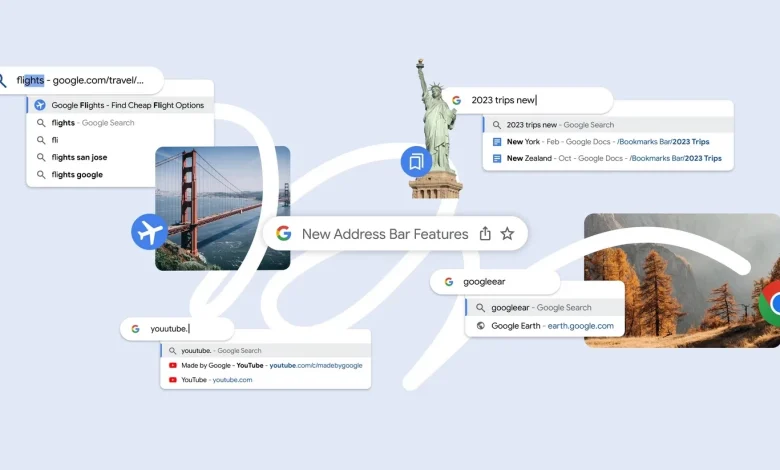This screenshot has width=780, height=470.
Task: Click the bookmark star in New Address Bar Features
Action: point(507,233)
